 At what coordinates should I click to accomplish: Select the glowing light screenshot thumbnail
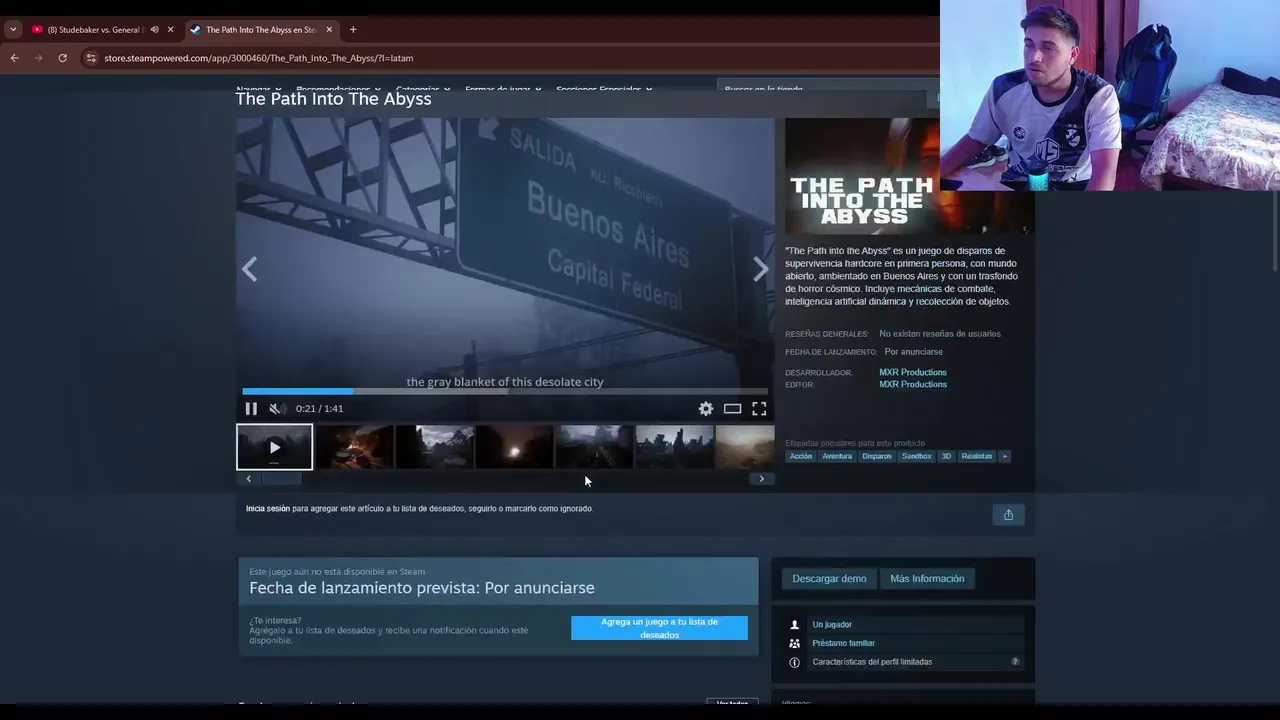[x=514, y=447]
